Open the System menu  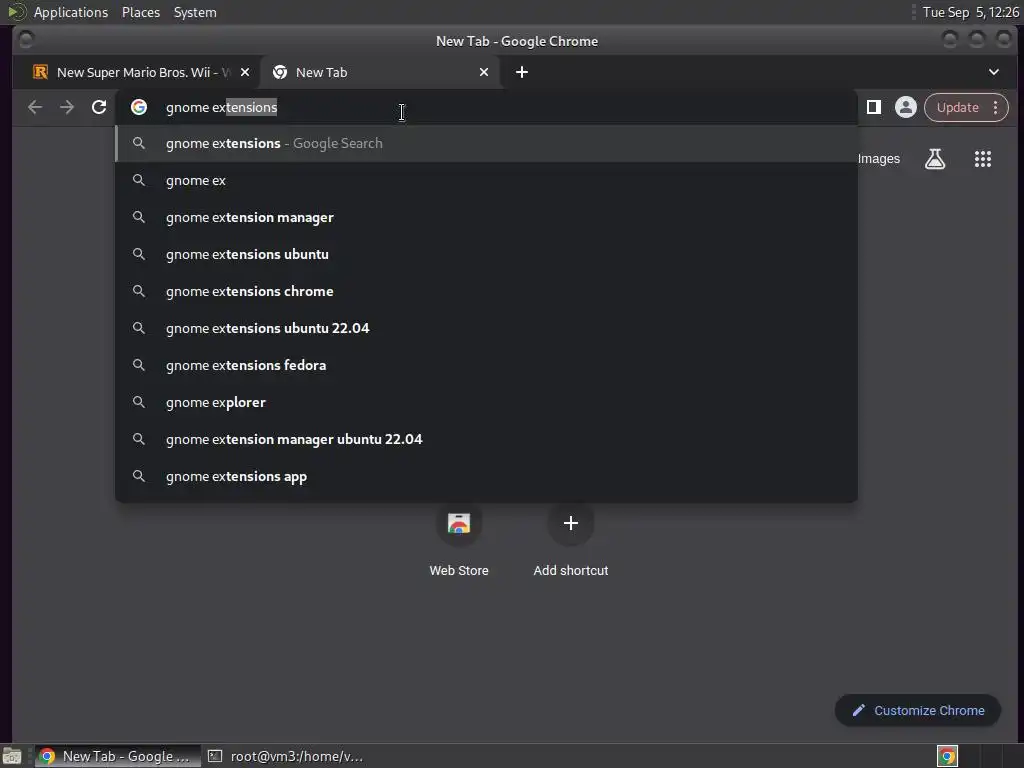[195, 12]
